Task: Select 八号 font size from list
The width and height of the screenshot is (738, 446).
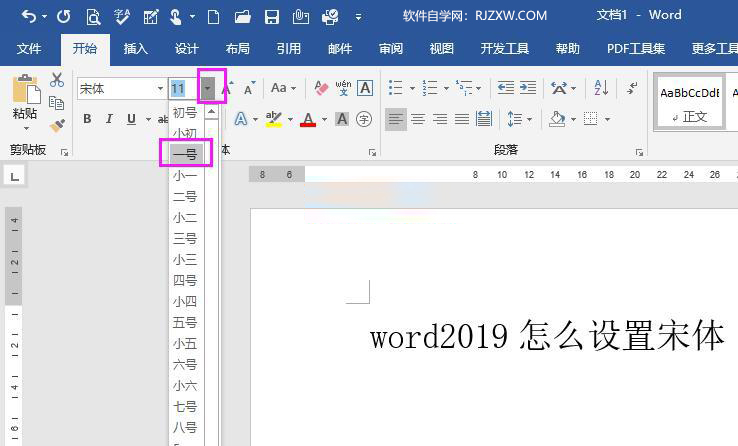Action: (186, 427)
